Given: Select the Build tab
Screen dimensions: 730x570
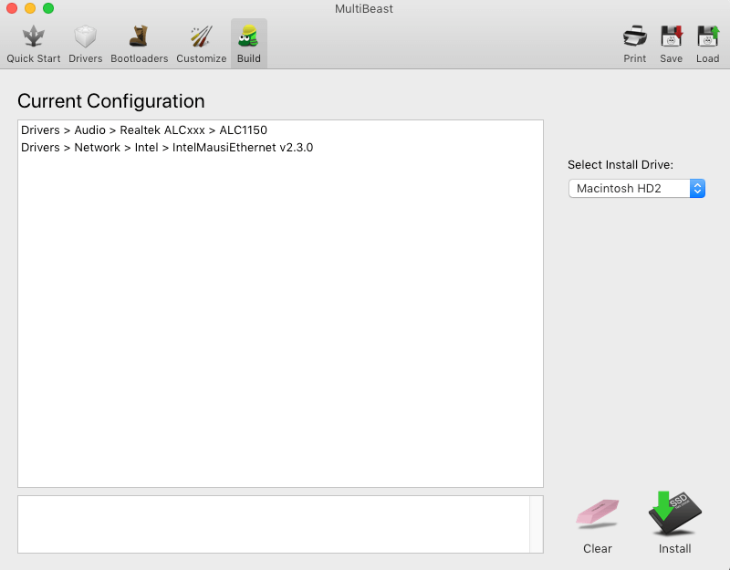Looking at the screenshot, I should pos(249,44).
